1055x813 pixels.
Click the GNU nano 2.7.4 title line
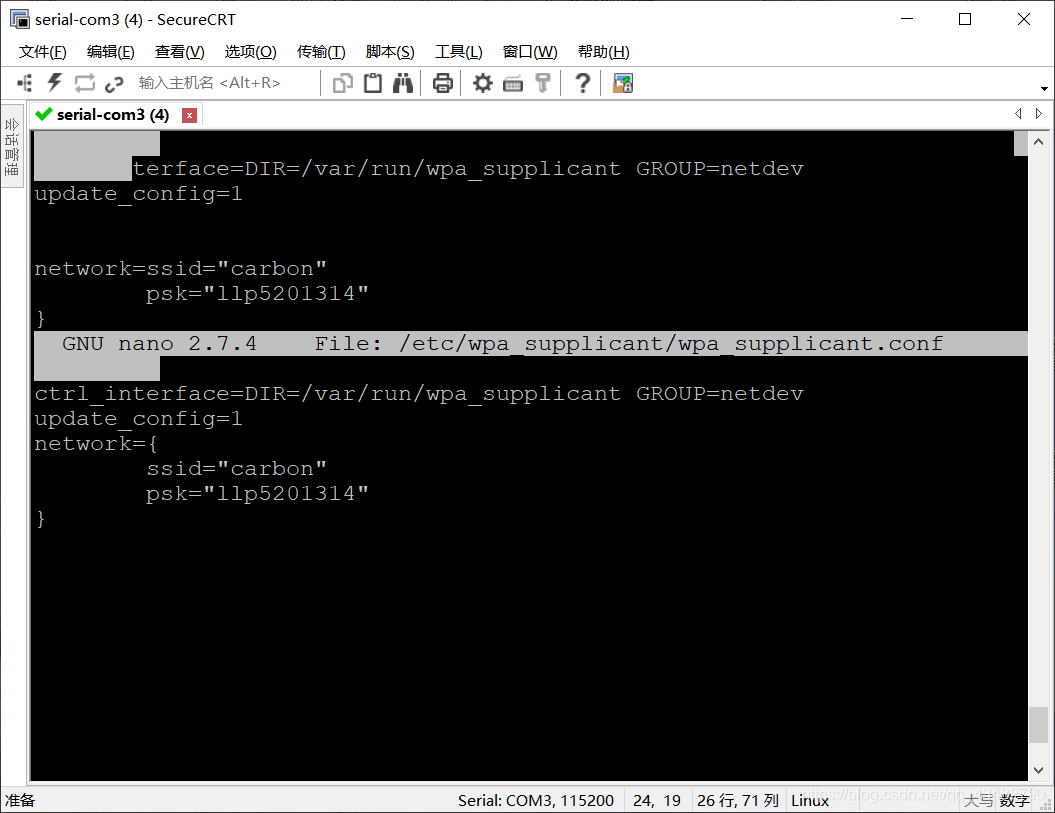[530, 343]
